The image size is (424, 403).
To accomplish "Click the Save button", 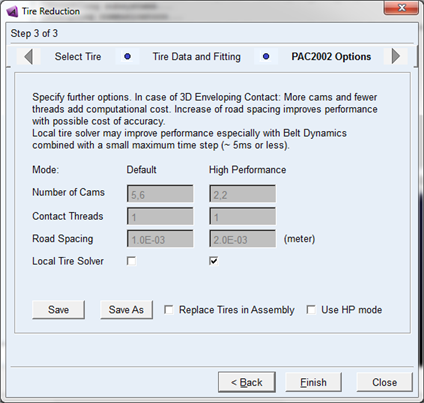I will [58, 310].
